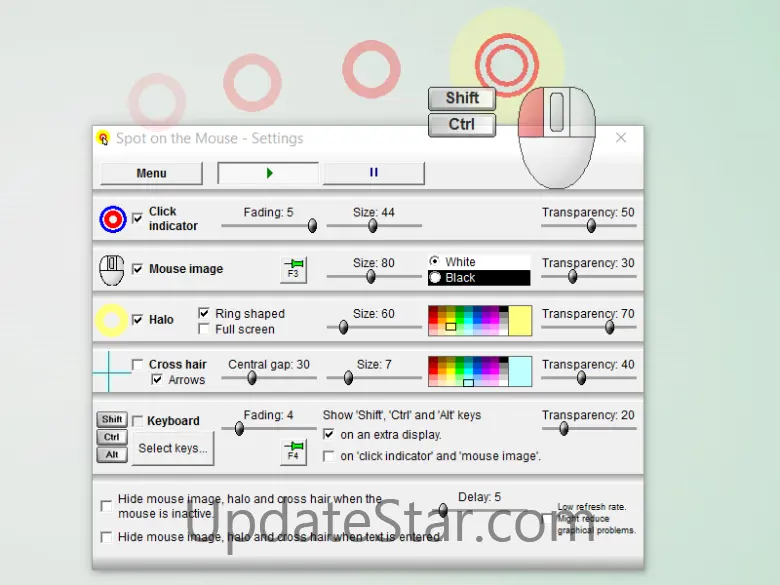Click the F3 pin icon

pyautogui.click(x=293, y=270)
